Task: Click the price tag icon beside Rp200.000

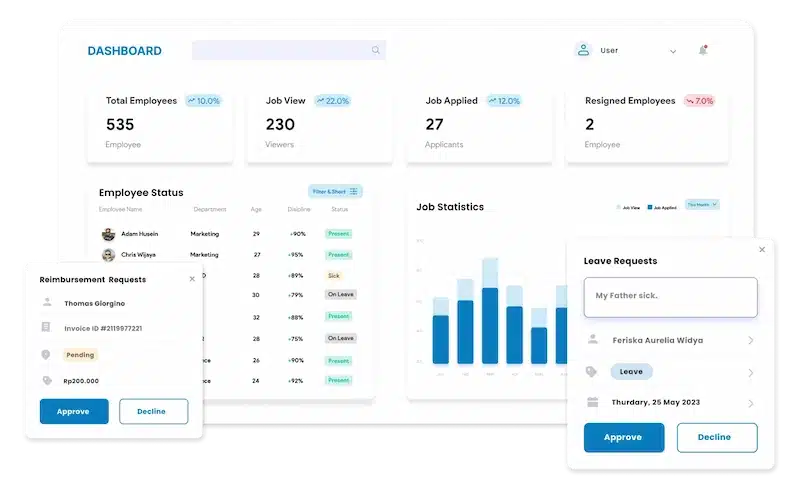Action: (46, 380)
